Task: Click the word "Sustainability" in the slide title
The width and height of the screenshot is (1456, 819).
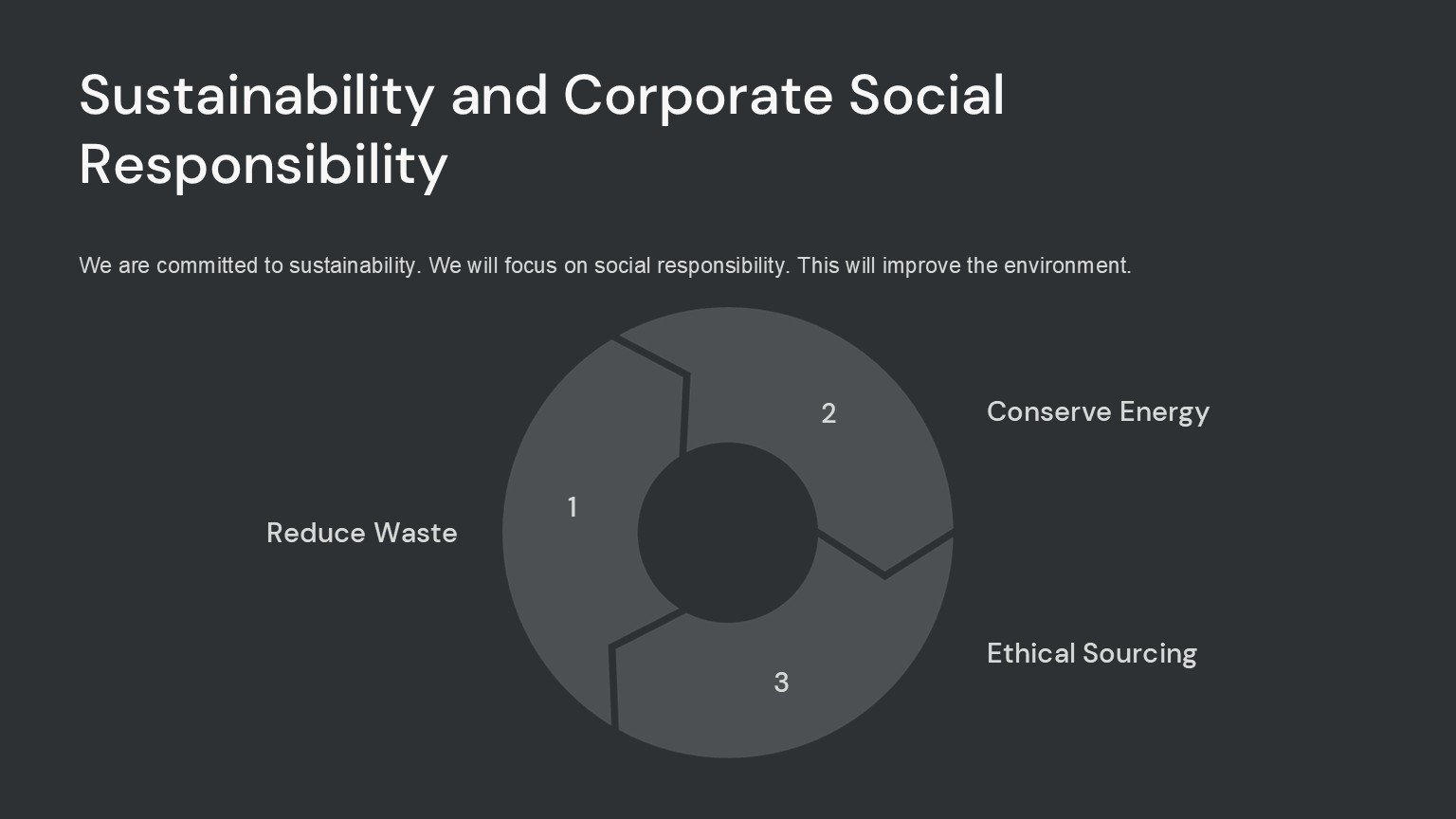Action: (x=256, y=95)
